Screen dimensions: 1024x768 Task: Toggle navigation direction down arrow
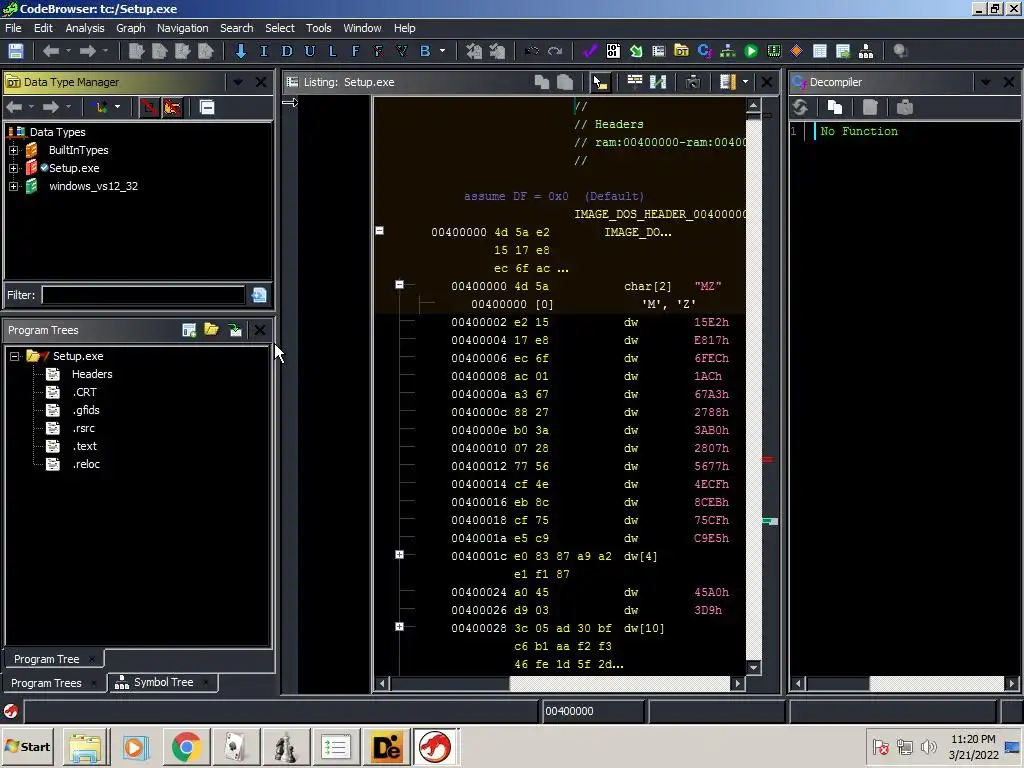tap(240, 51)
